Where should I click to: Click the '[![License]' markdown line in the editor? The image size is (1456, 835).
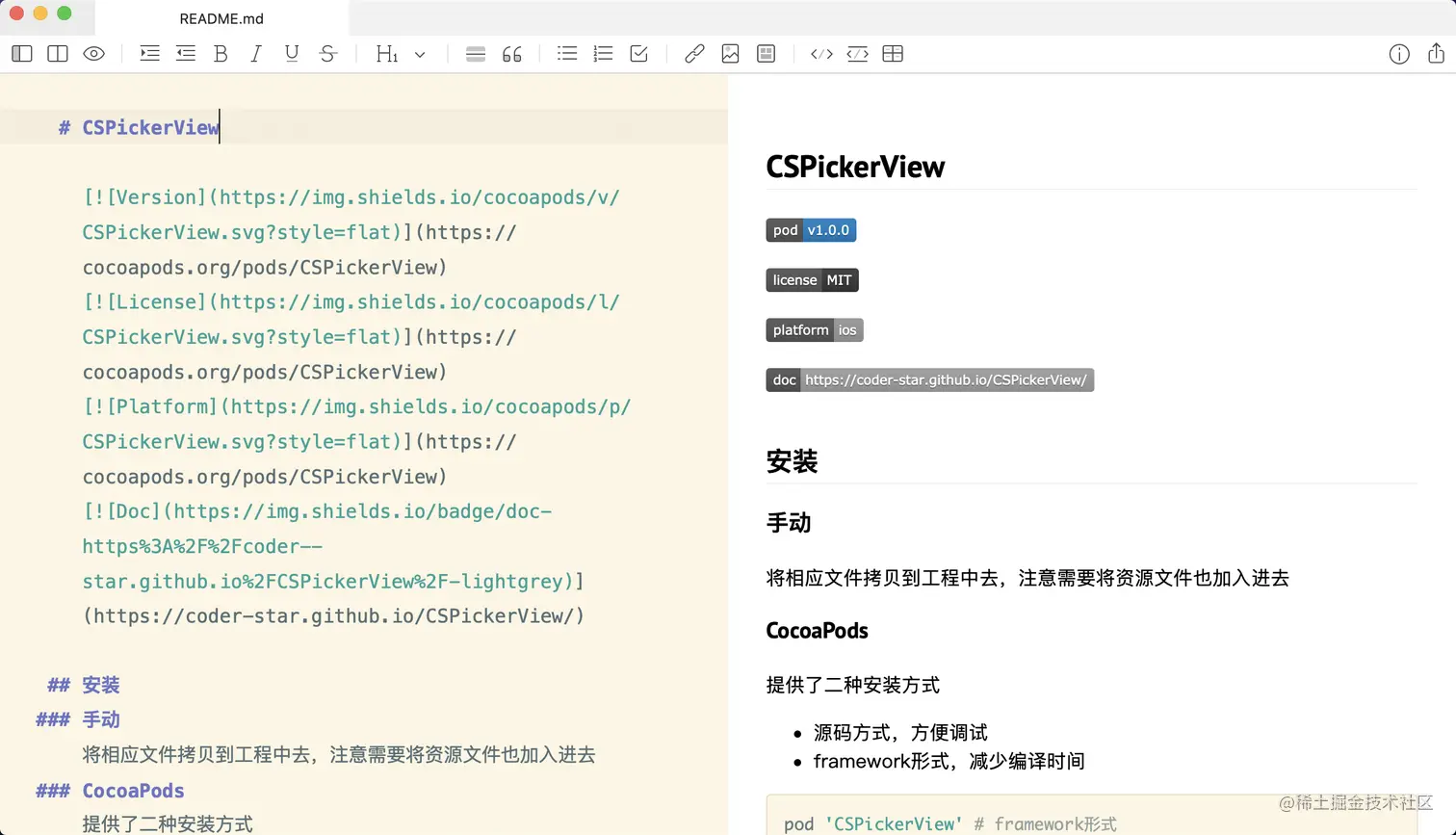point(351,302)
